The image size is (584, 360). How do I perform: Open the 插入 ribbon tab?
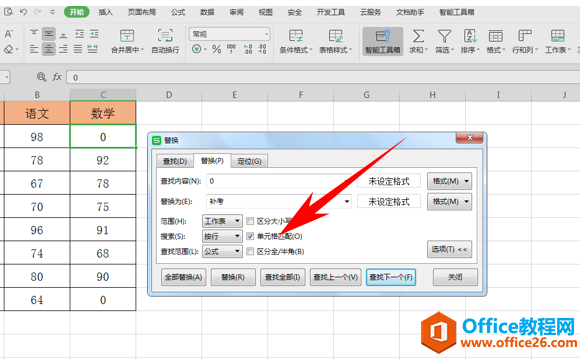tap(105, 12)
